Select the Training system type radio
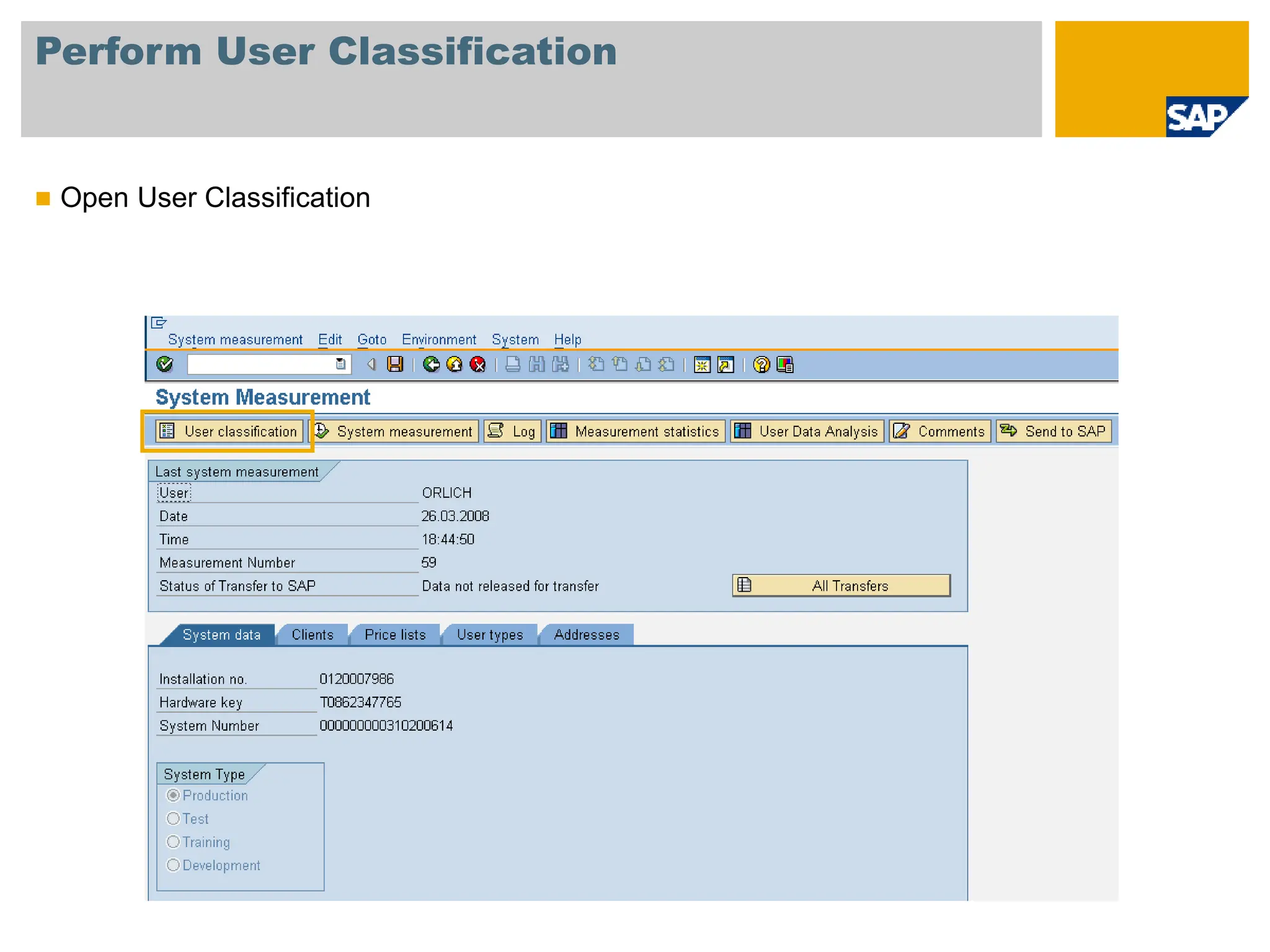Screen dimensions: 1270x952 point(174,842)
